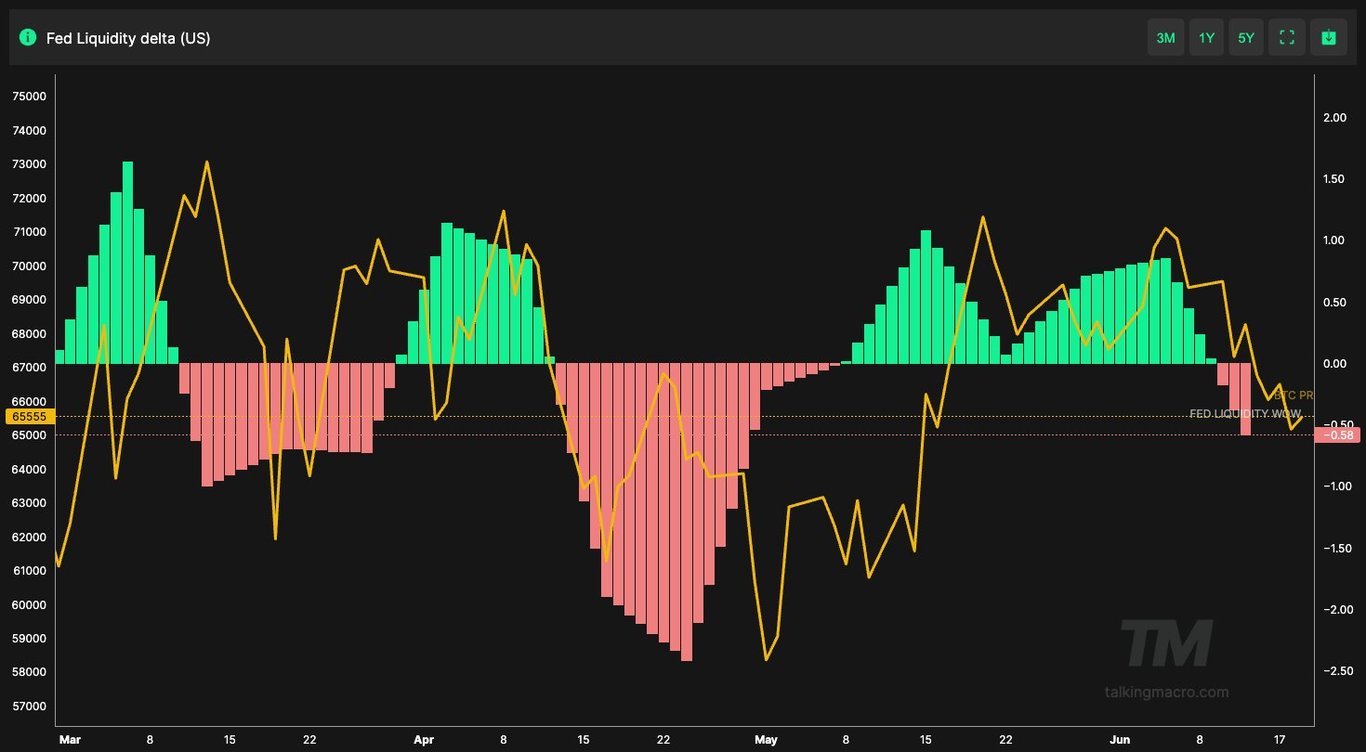Click the 'Fed Liquidity delta (US)' title
1366x752 pixels.
(128, 38)
